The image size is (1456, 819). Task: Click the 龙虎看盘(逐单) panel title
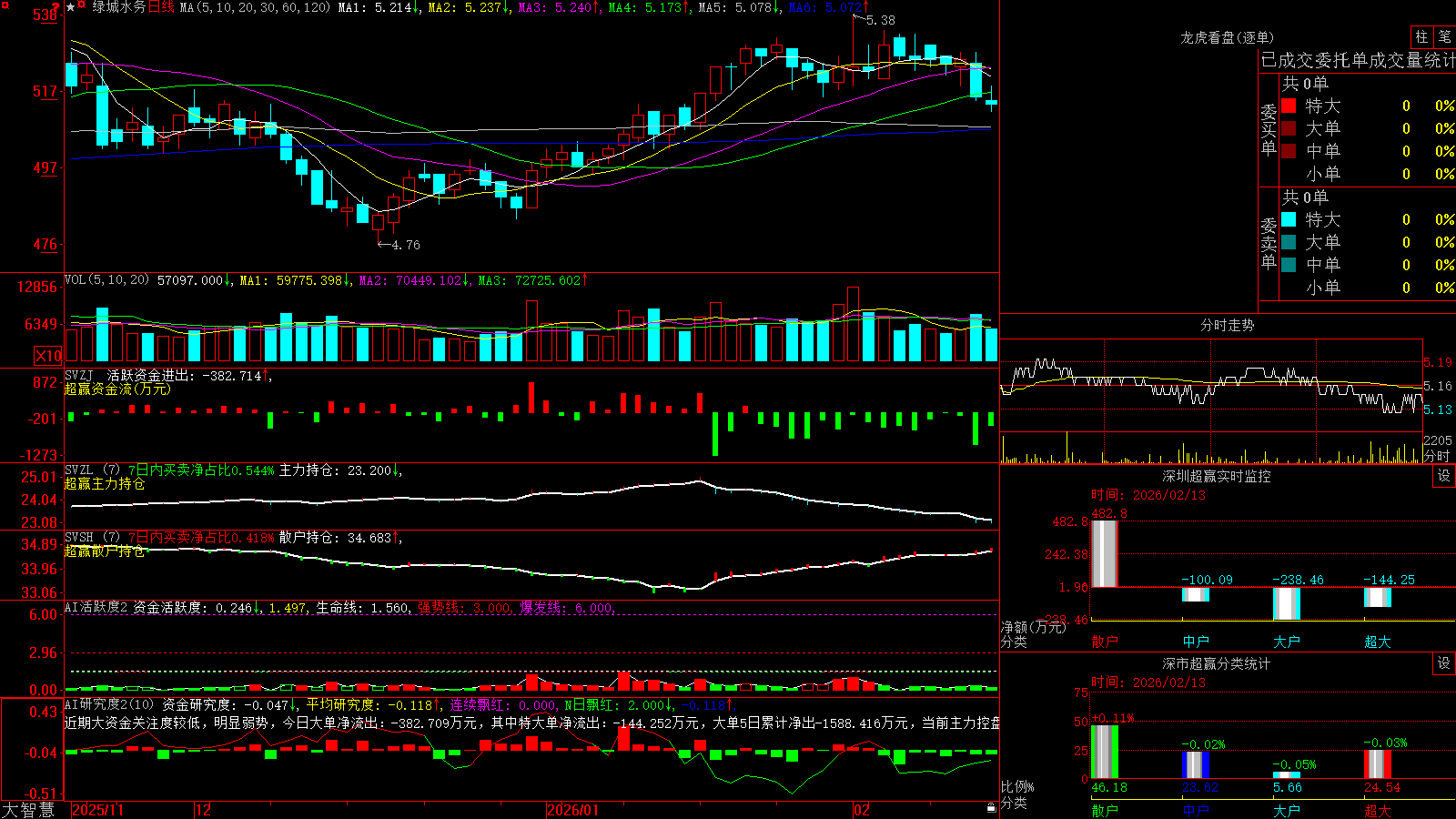1228,37
